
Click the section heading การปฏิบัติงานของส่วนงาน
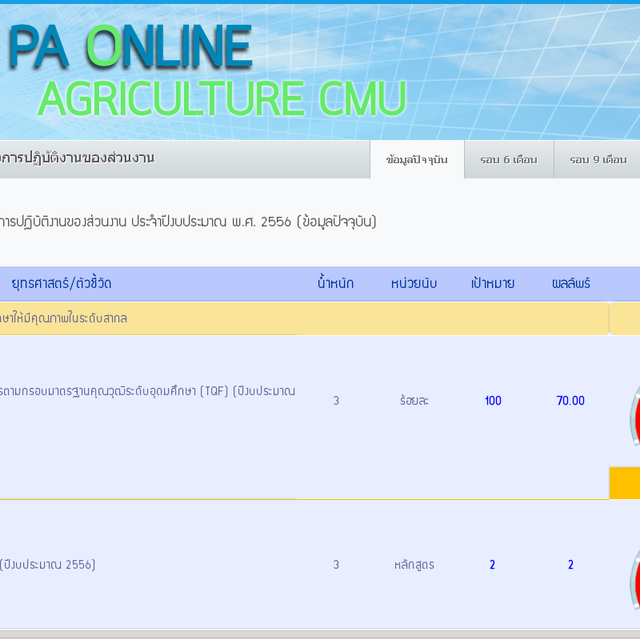[x=78, y=158]
